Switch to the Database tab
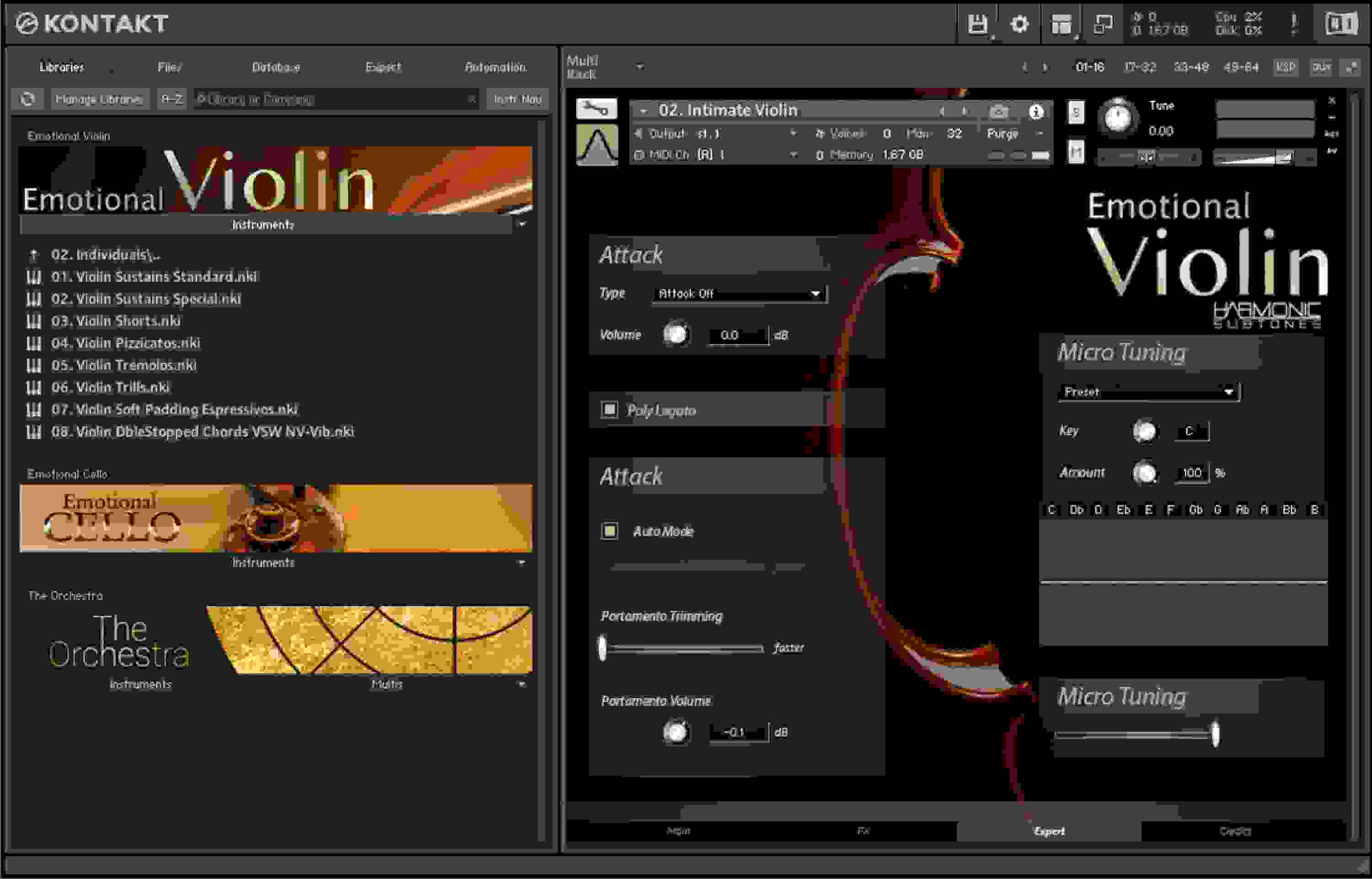 click(x=276, y=67)
